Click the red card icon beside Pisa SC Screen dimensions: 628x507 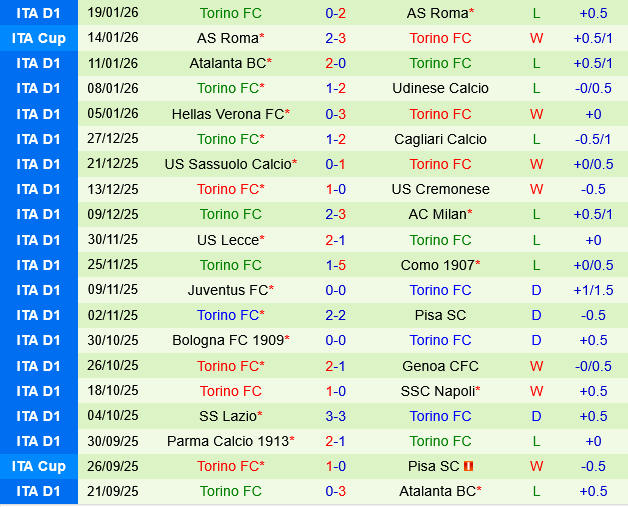click(x=468, y=466)
